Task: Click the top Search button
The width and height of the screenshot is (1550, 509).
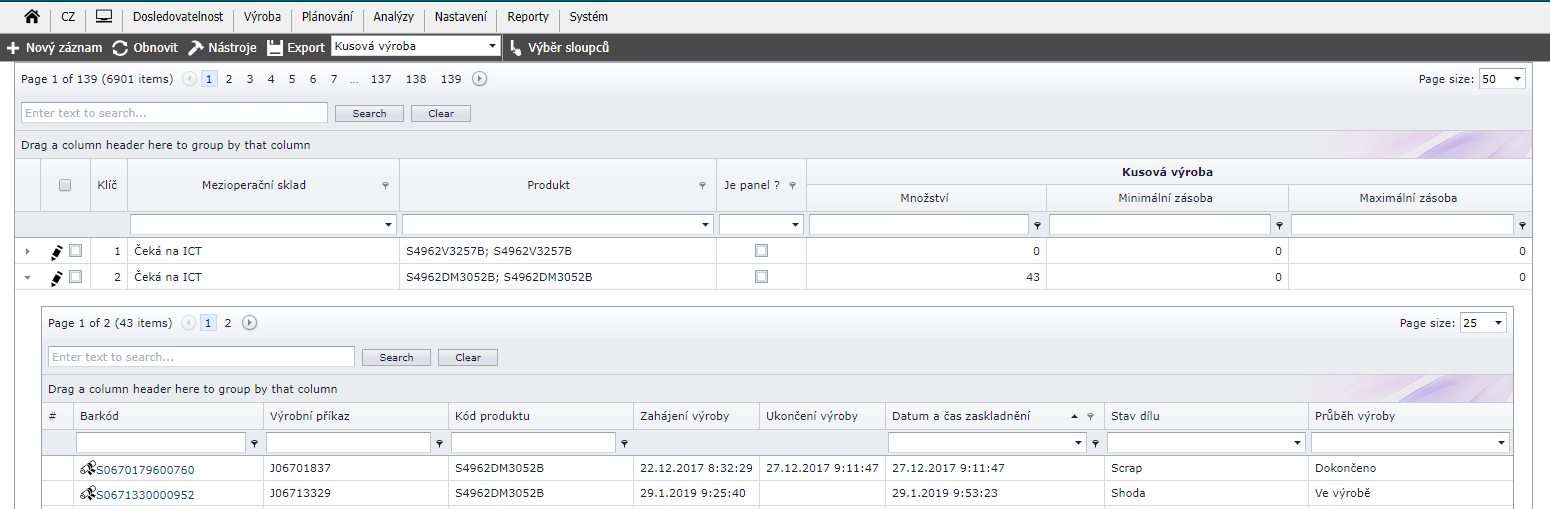Action: [x=369, y=114]
